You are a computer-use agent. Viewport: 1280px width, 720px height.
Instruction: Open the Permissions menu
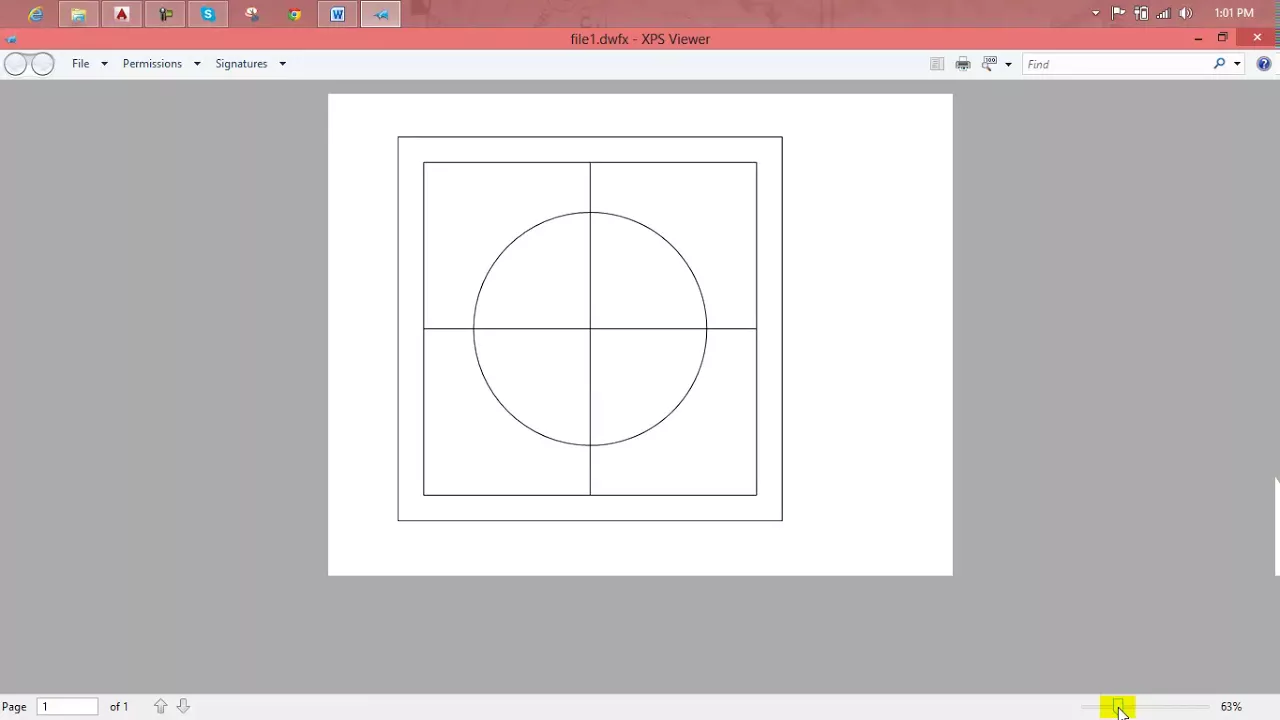pyautogui.click(x=152, y=64)
